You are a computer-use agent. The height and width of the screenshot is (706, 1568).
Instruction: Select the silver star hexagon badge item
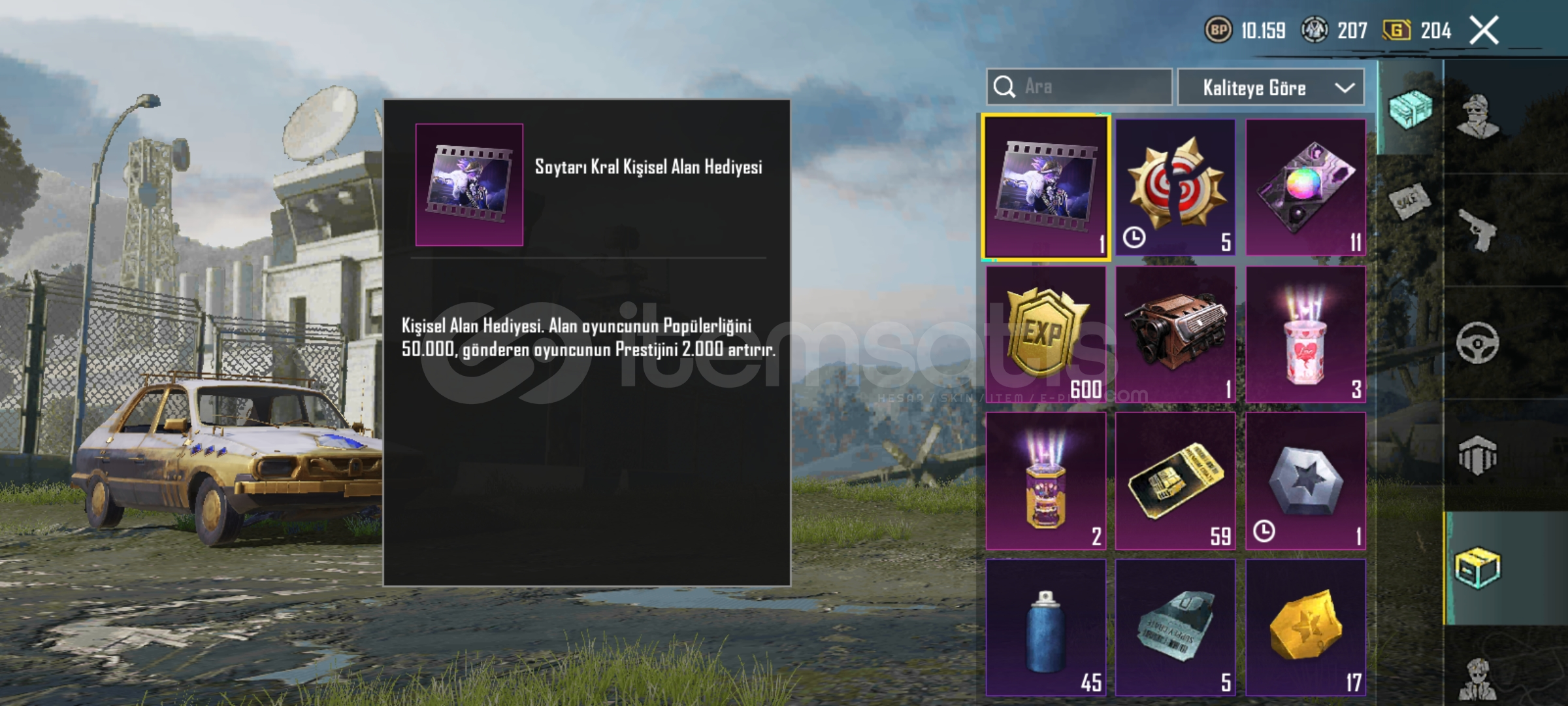tap(1305, 480)
